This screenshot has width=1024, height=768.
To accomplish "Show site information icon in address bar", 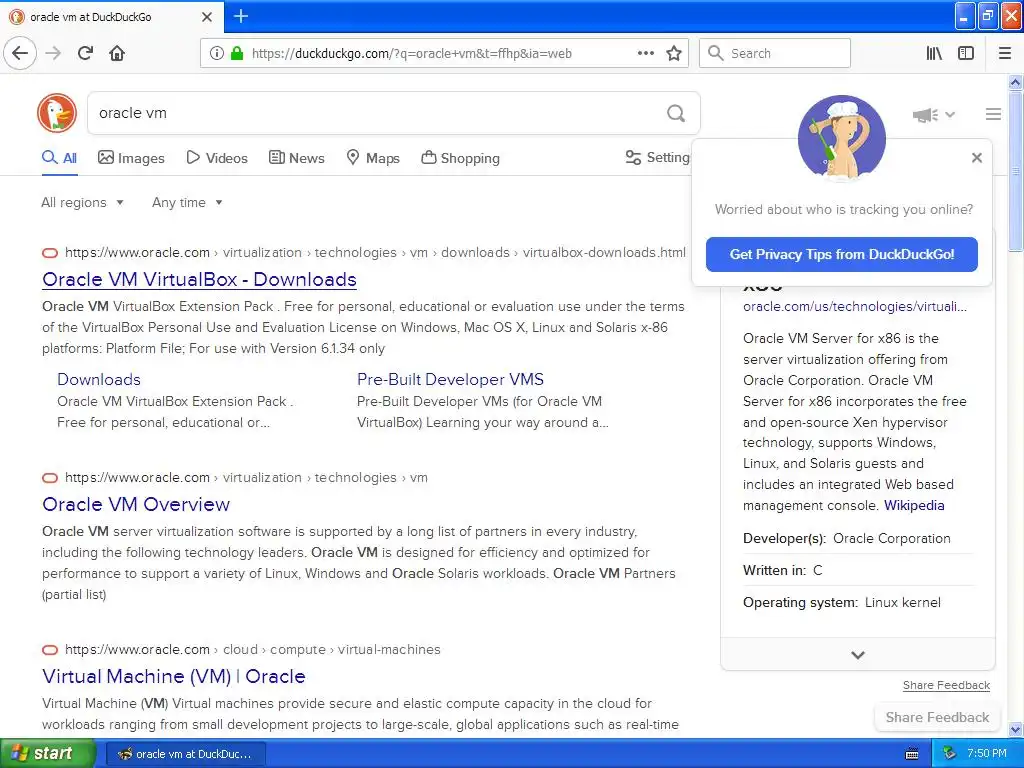I will [x=217, y=53].
